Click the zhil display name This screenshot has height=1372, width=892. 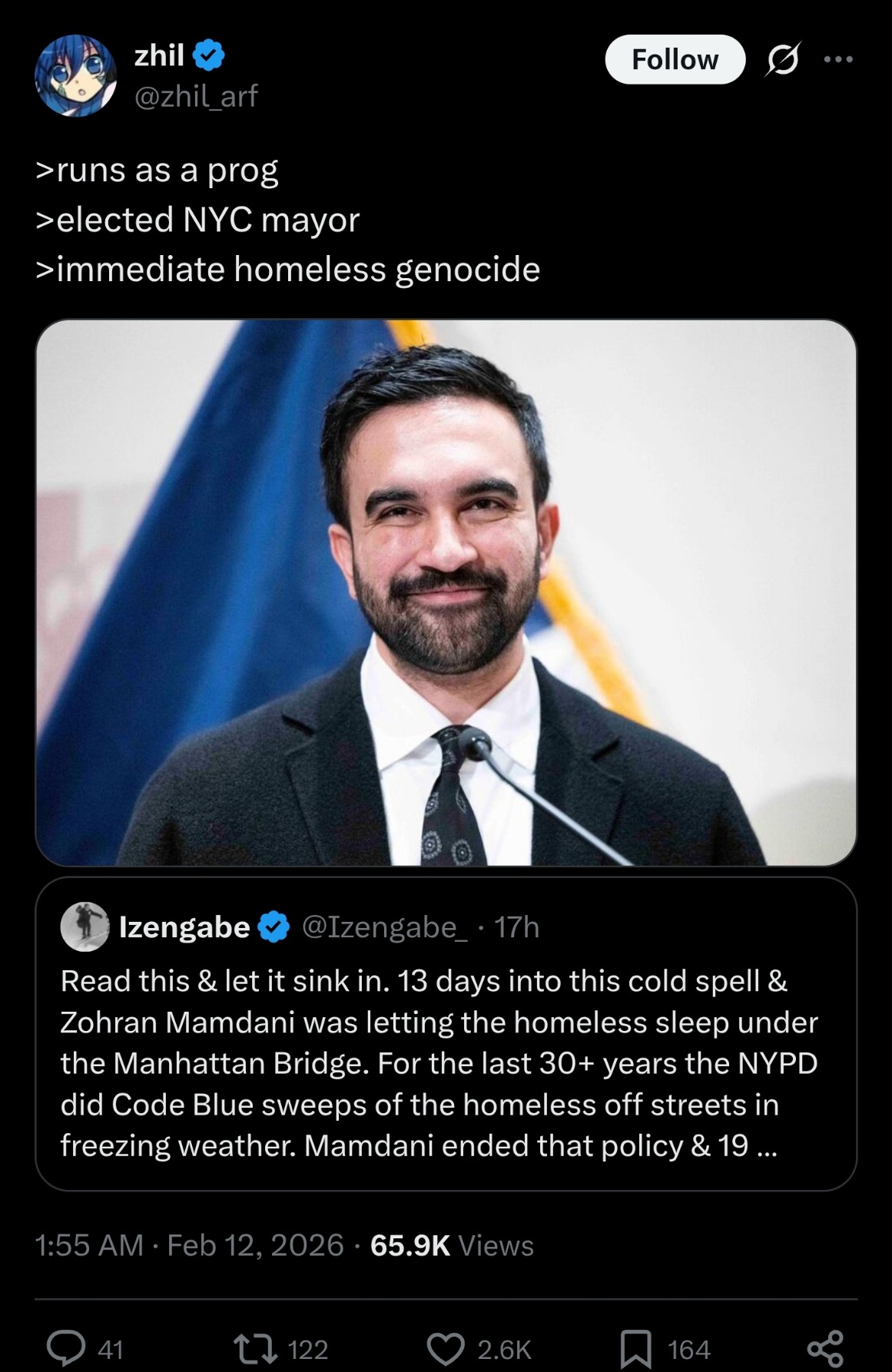point(159,55)
